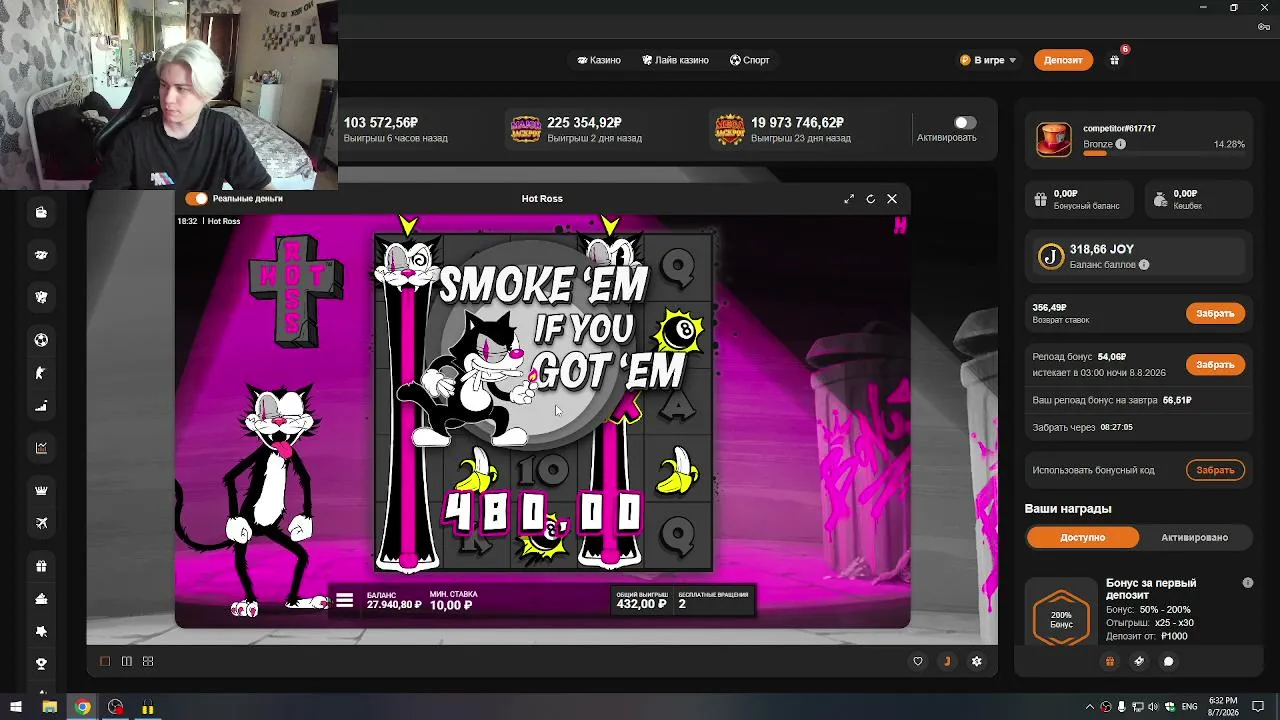Open the Спорт menu

coord(750,60)
